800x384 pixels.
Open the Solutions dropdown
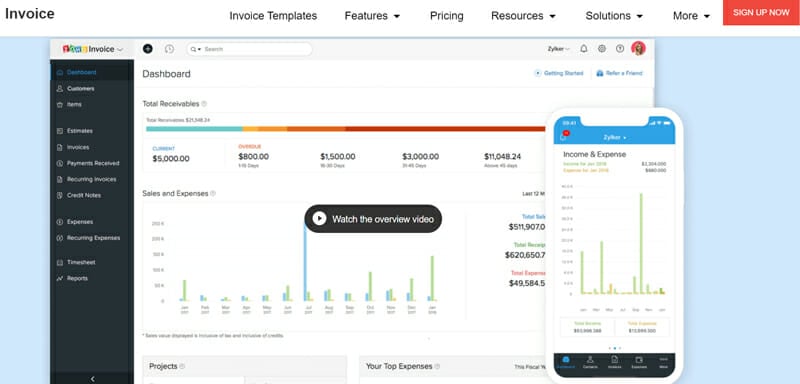pos(614,16)
